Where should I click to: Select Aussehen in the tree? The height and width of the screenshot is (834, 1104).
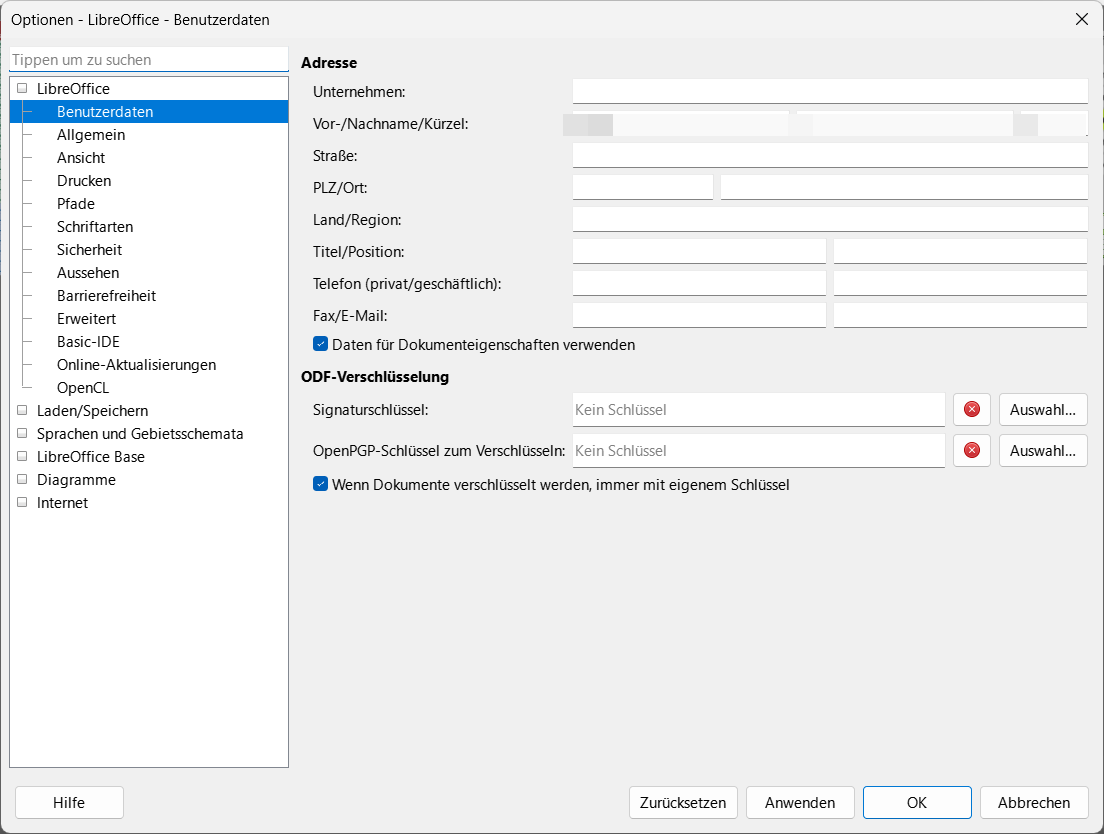88,272
